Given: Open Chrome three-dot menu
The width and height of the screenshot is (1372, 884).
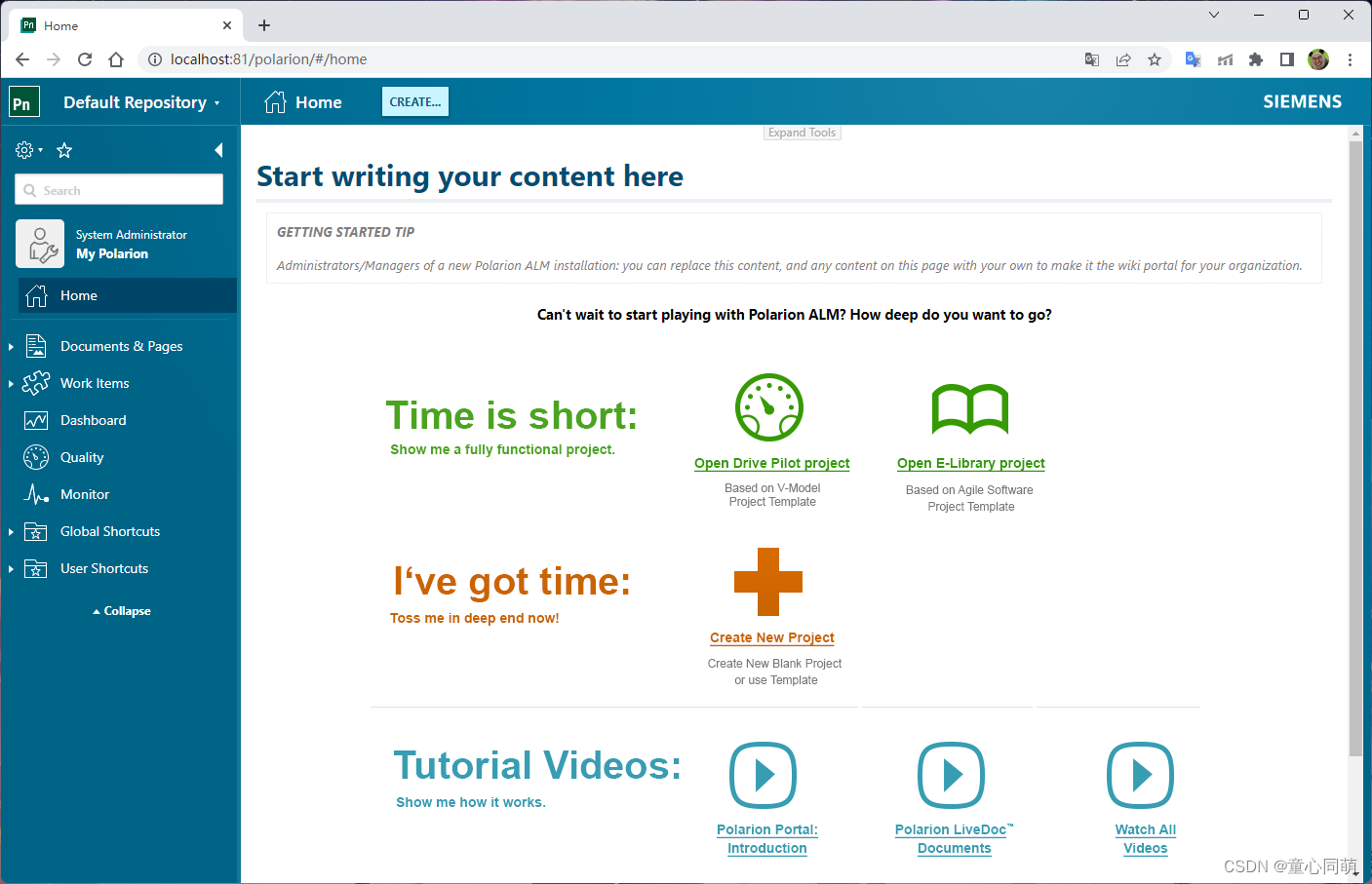Looking at the screenshot, I should tap(1350, 59).
